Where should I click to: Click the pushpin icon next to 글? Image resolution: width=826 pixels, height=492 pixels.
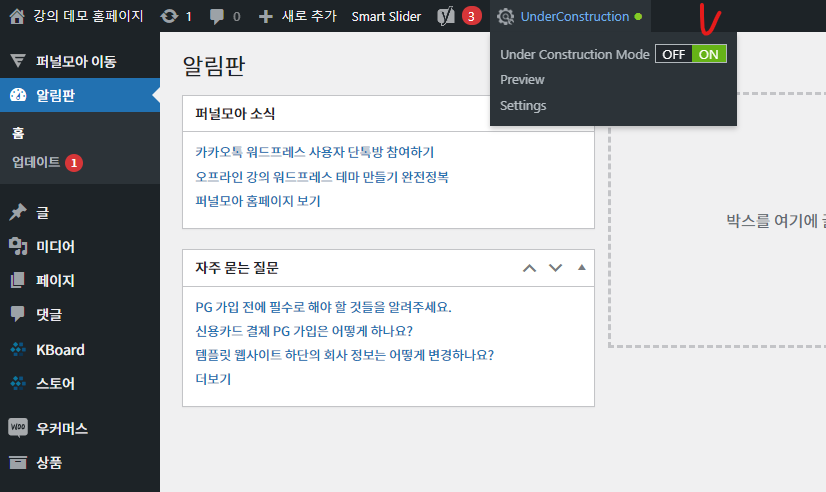coord(18,212)
